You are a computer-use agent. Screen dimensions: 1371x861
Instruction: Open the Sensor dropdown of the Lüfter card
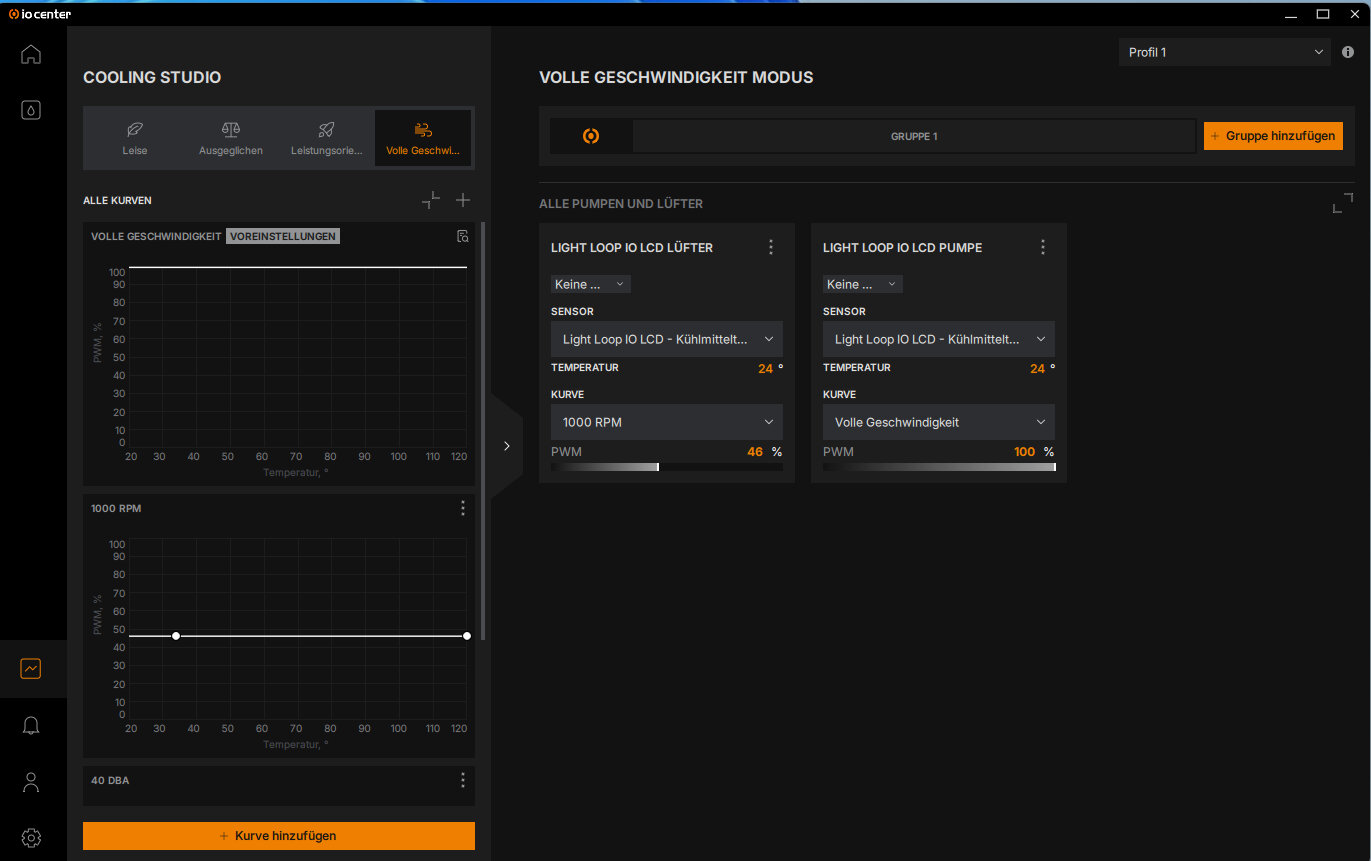(x=667, y=339)
